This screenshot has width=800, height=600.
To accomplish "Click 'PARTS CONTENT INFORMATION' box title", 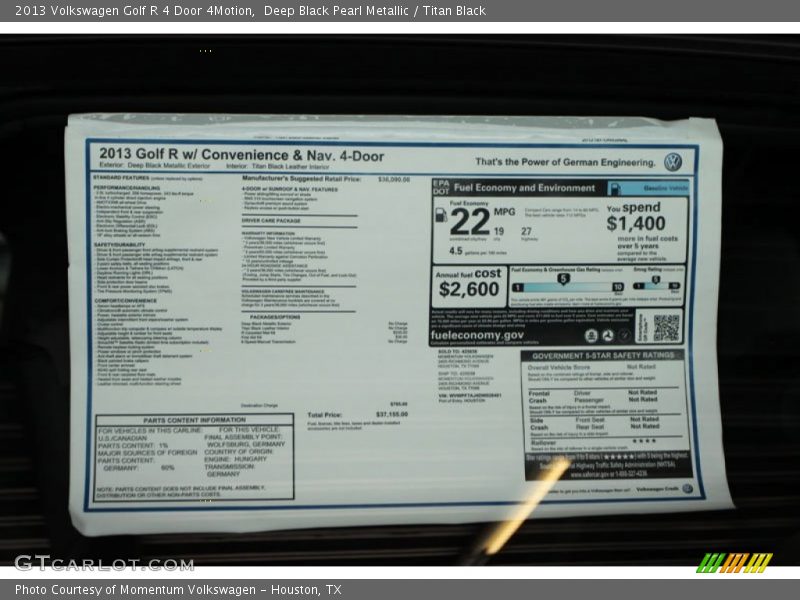I will [x=194, y=420].
